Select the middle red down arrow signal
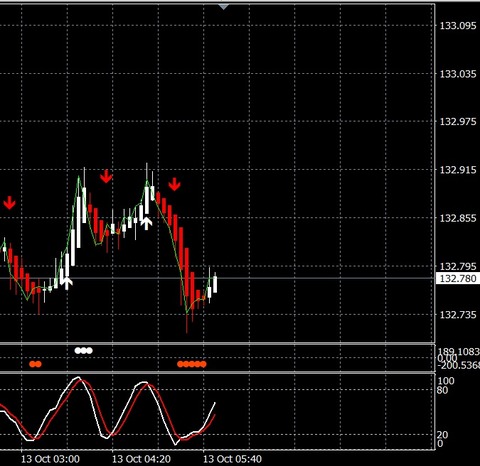Image resolution: width=480 pixels, height=466 pixels. click(106, 176)
